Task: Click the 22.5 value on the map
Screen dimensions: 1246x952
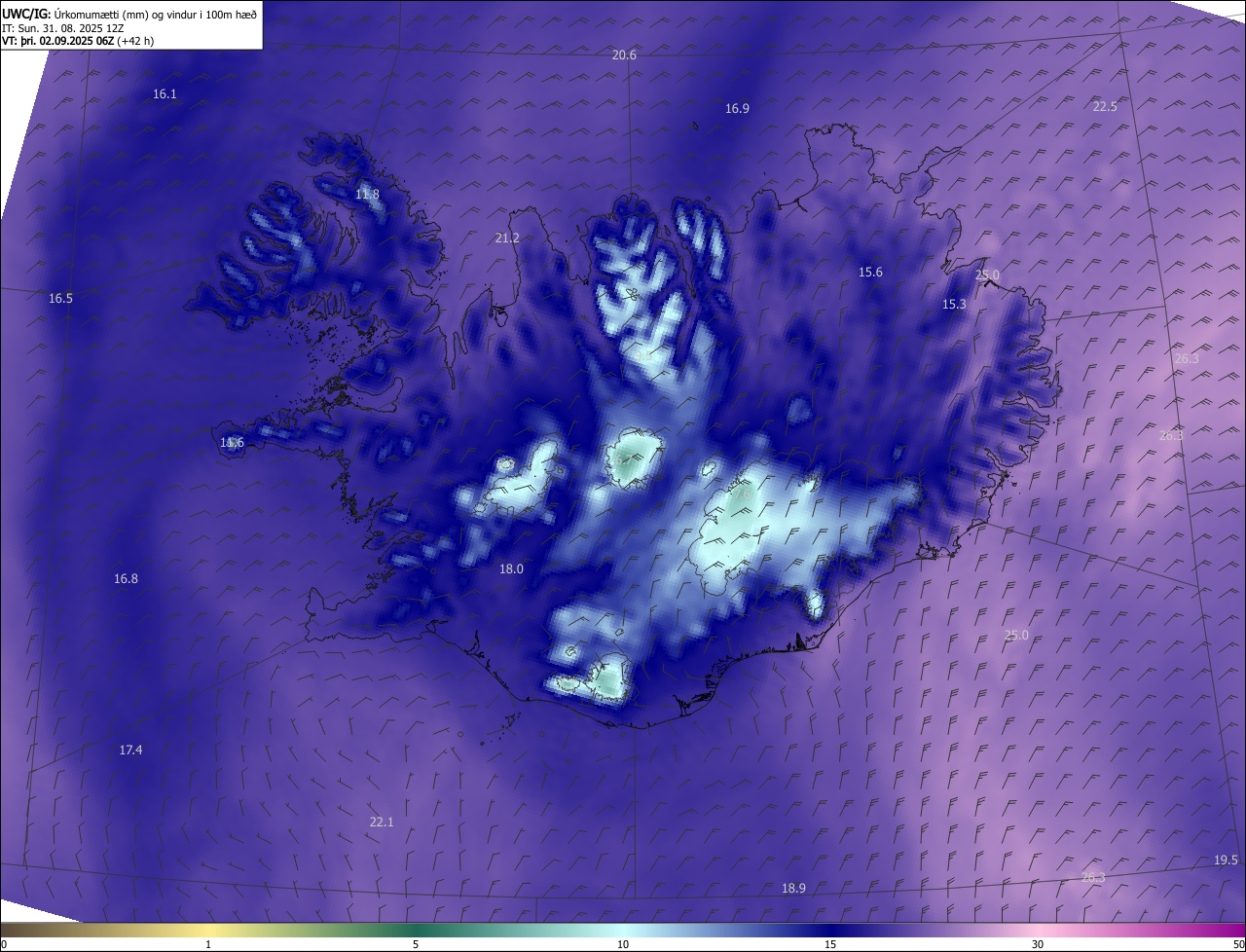Action: coord(1105,107)
